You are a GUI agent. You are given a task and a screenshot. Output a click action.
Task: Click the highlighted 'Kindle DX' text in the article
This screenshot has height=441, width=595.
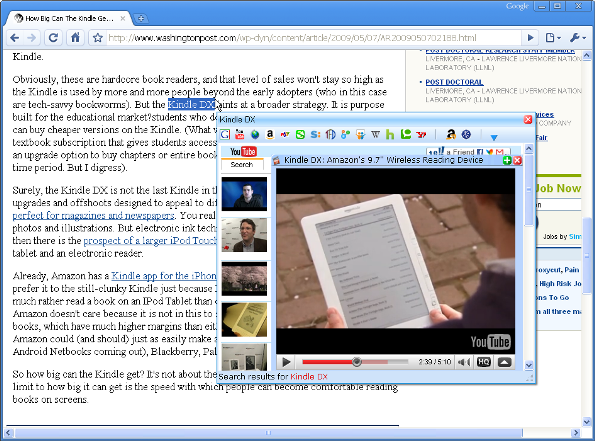click(192, 104)
